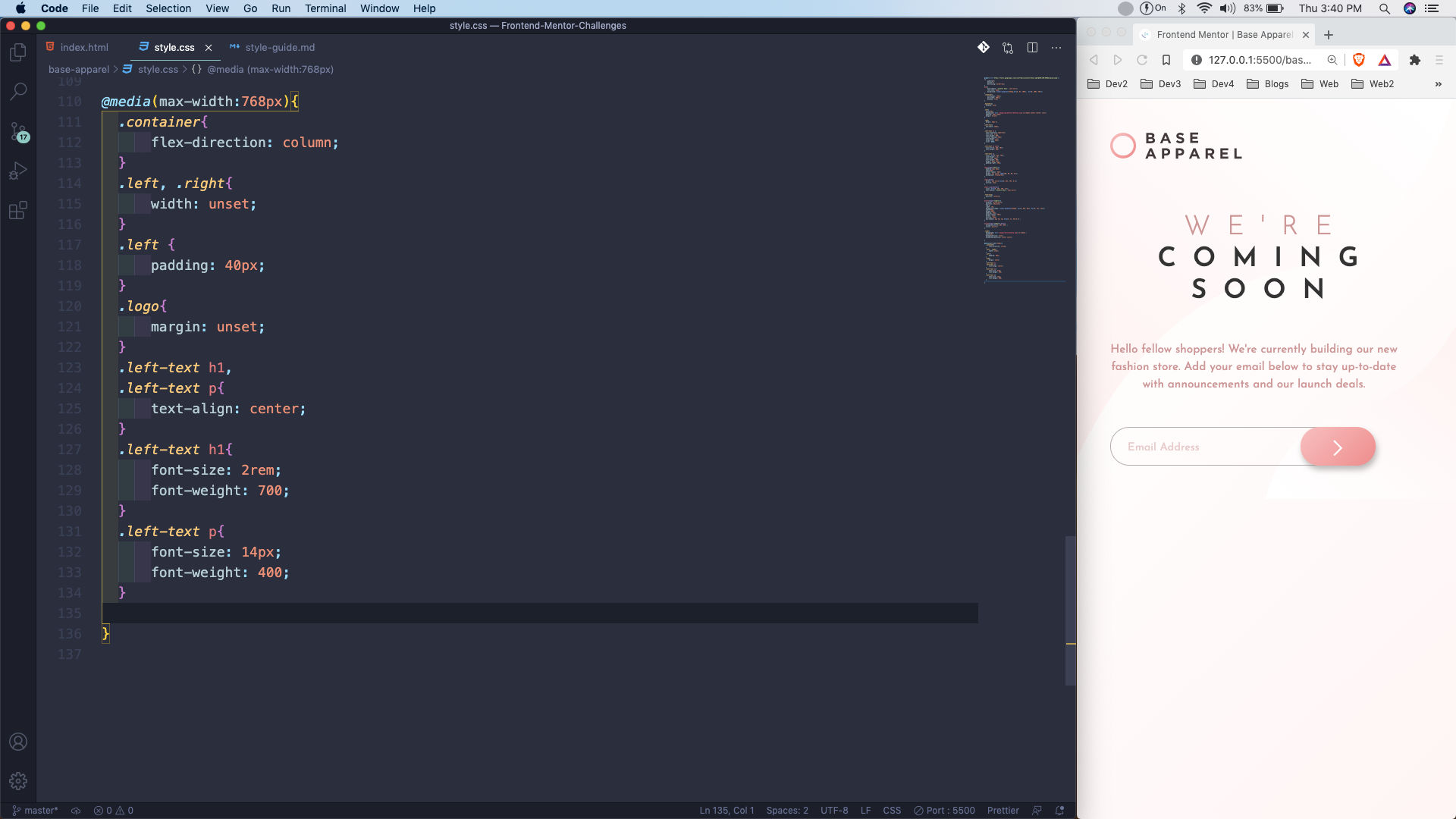Click the master* git branch in status bar
Screen dimensions: 1456x819
[35, 810]
